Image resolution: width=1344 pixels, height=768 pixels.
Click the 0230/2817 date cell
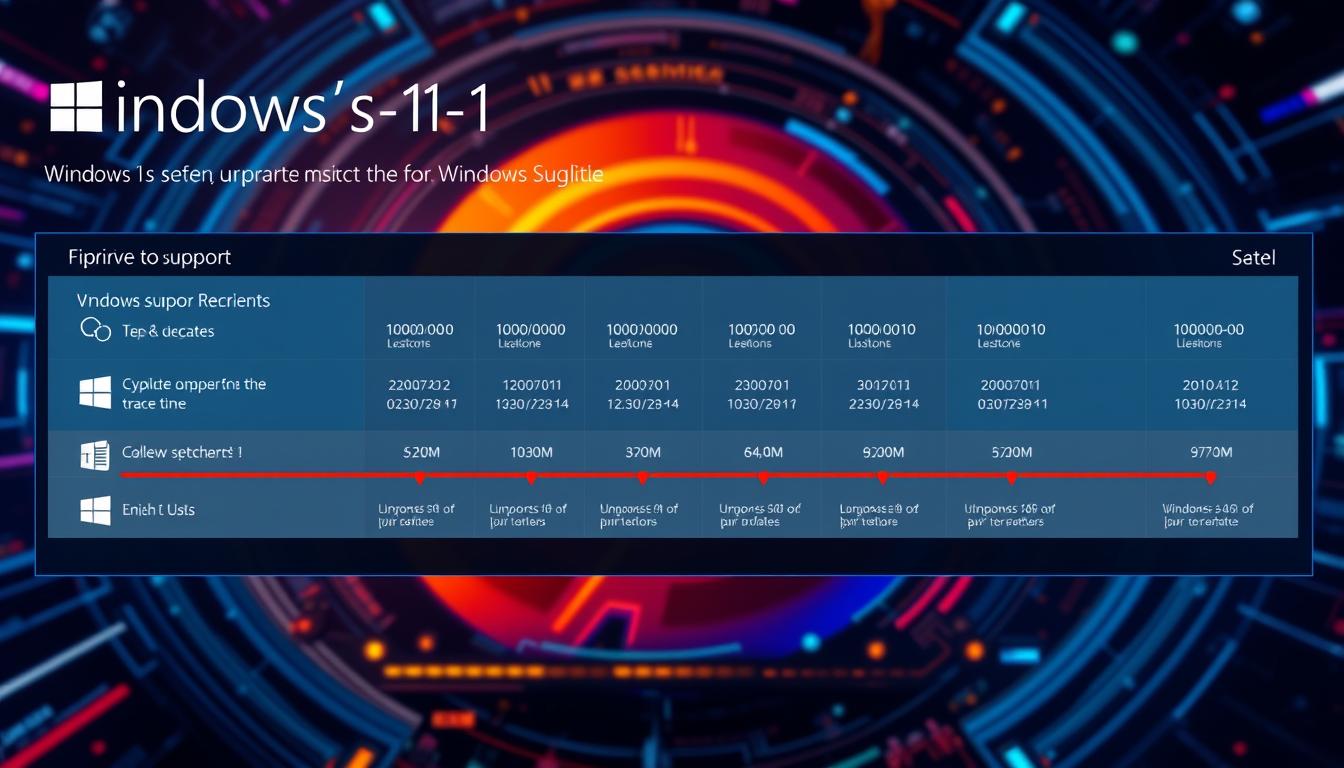pyautogui.click(x=422, y=404)
